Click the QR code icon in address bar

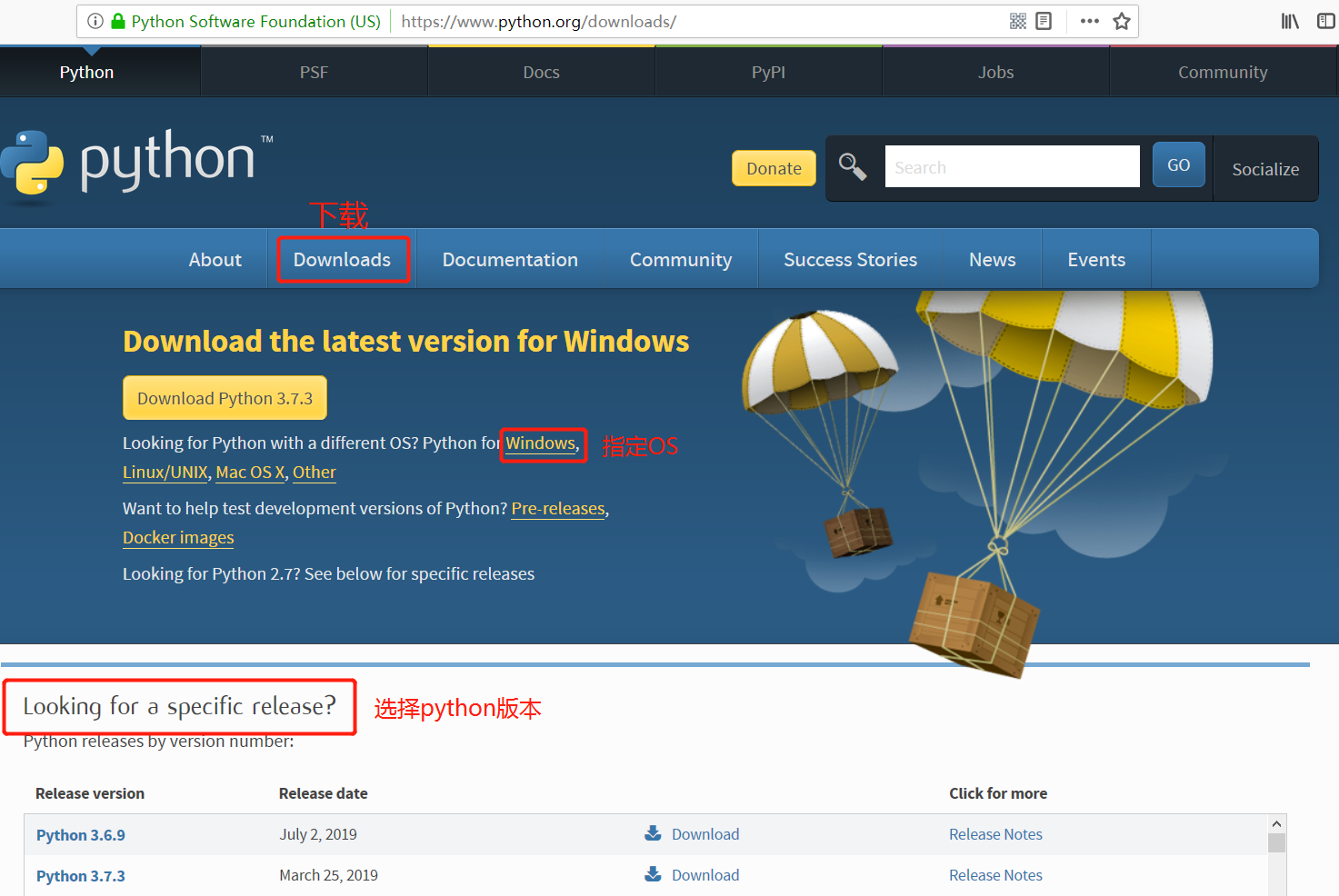point(1018,21)
